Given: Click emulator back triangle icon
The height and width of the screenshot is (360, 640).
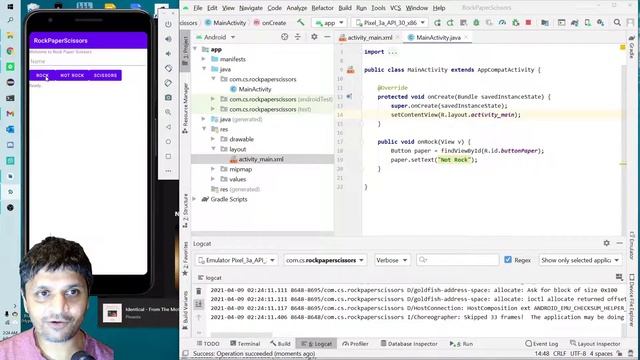Looking at the screenshot, I should 168,127.
